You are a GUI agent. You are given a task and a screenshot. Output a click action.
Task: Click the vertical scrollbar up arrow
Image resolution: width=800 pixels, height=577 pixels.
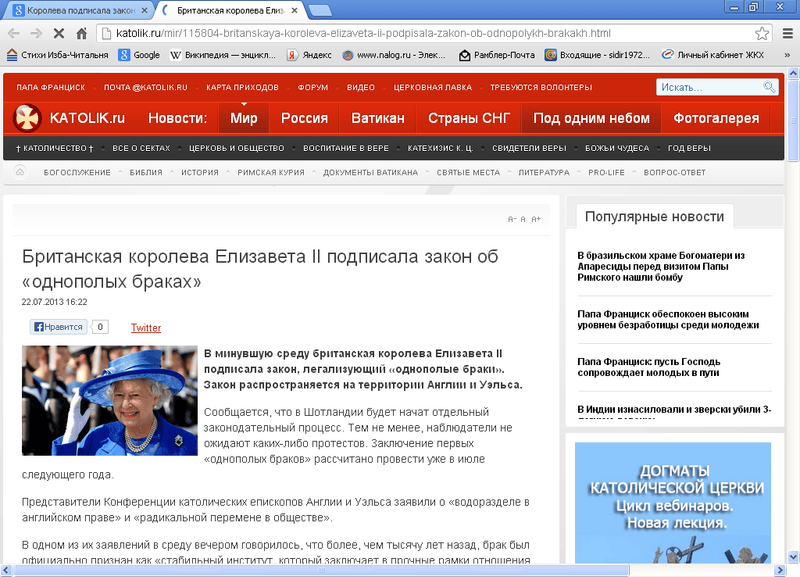[793, 73]
